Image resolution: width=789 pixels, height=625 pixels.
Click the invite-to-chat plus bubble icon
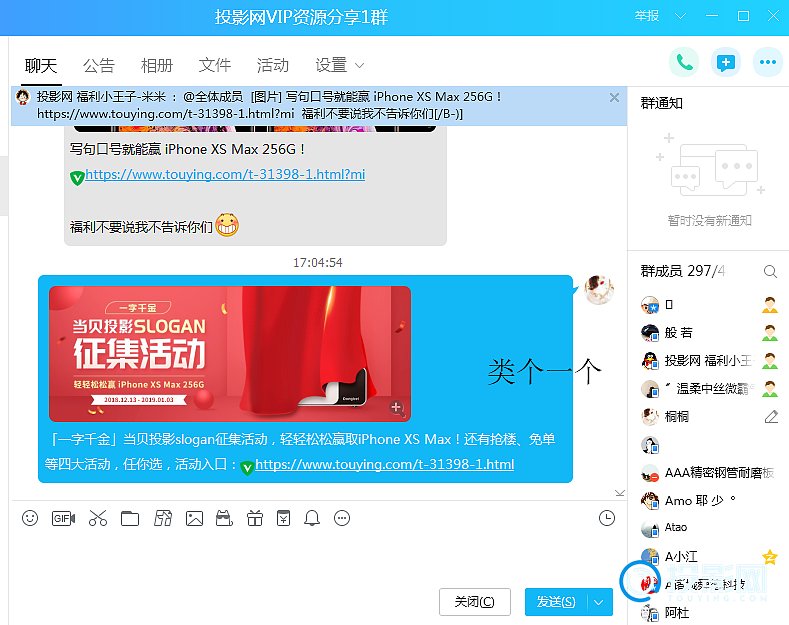(725, 62)
